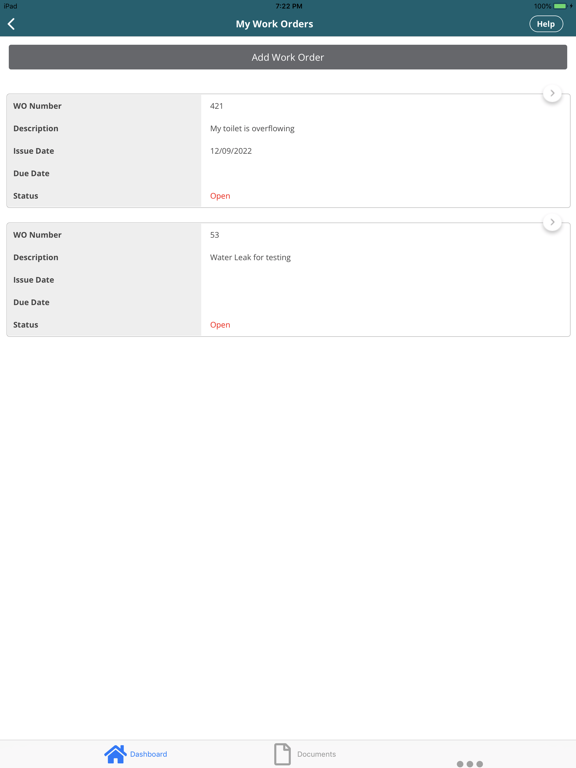Click the iPad label in status bar
The height and width of the screenshot is (768, 576).
pos(10,6)
